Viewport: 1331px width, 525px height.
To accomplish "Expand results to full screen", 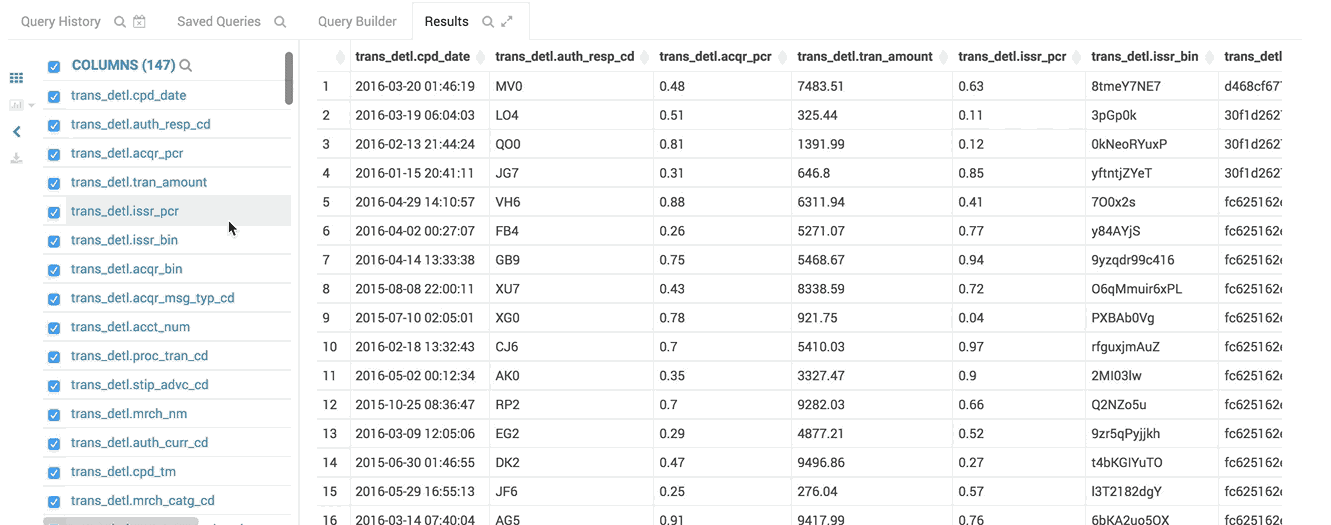I will pyautogui.click(x=507, y=22).
